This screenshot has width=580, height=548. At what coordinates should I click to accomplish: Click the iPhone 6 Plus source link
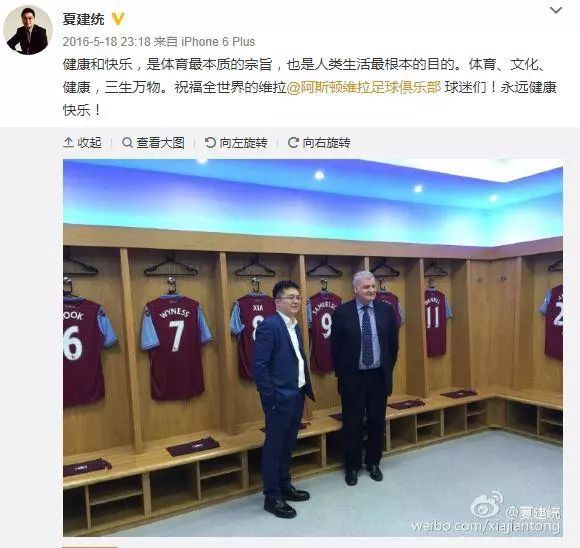tap(218, 42)
